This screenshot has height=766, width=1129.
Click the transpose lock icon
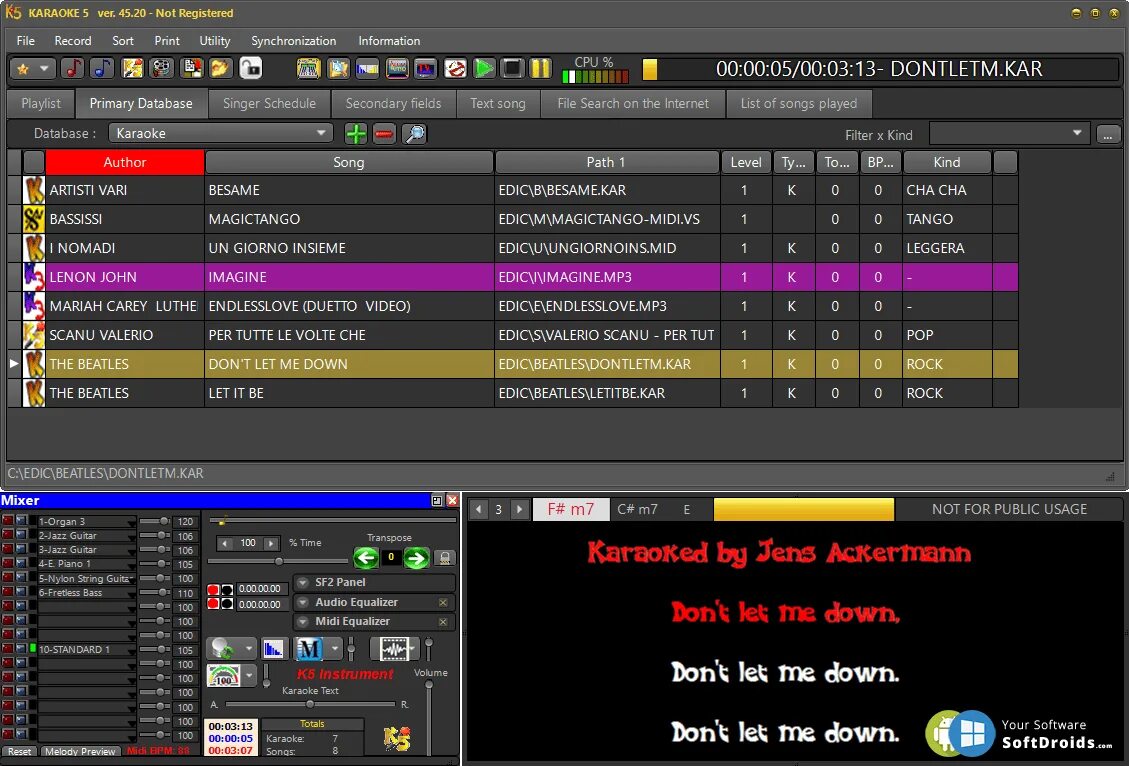click(444, 557)
